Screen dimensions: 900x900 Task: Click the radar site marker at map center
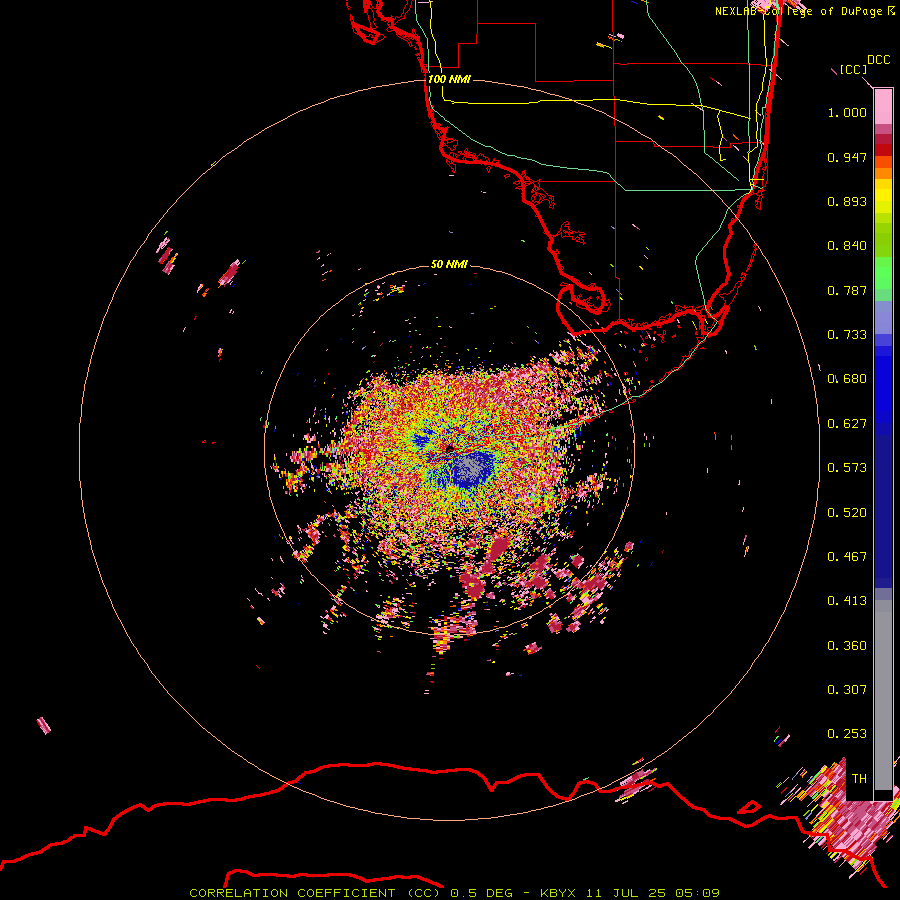450,448
